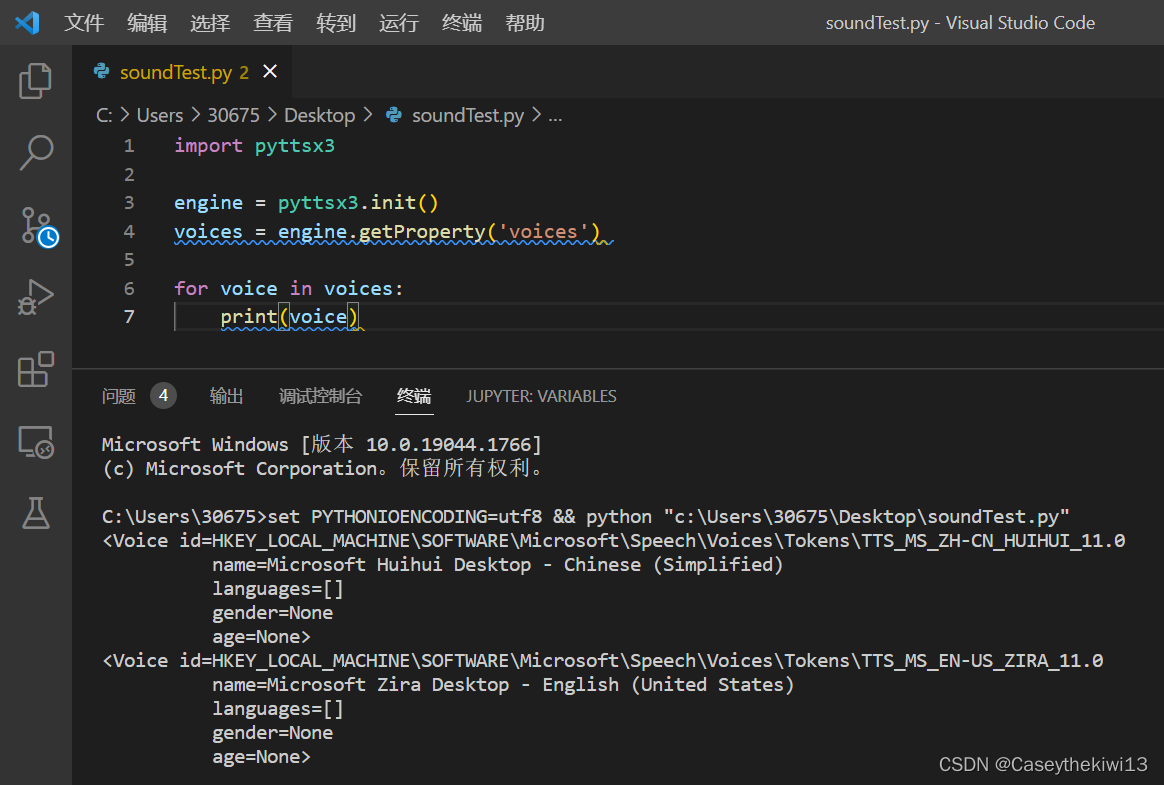Viewport: 1164px width, 785px height.
Task: Select the soundTest.py editor tab
Action: pyautogui.click(x=183, y=72)
